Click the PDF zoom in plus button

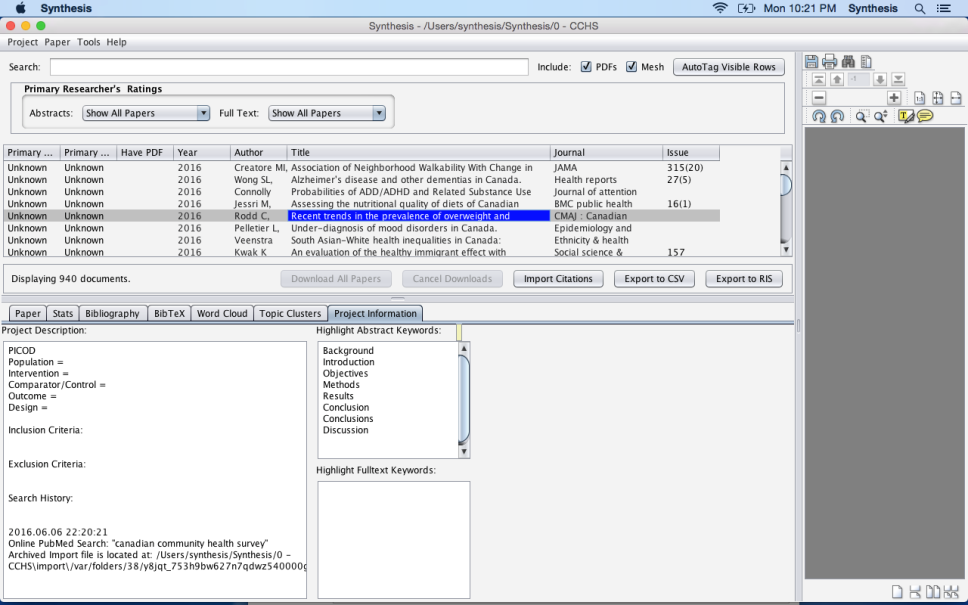[893, 98]
